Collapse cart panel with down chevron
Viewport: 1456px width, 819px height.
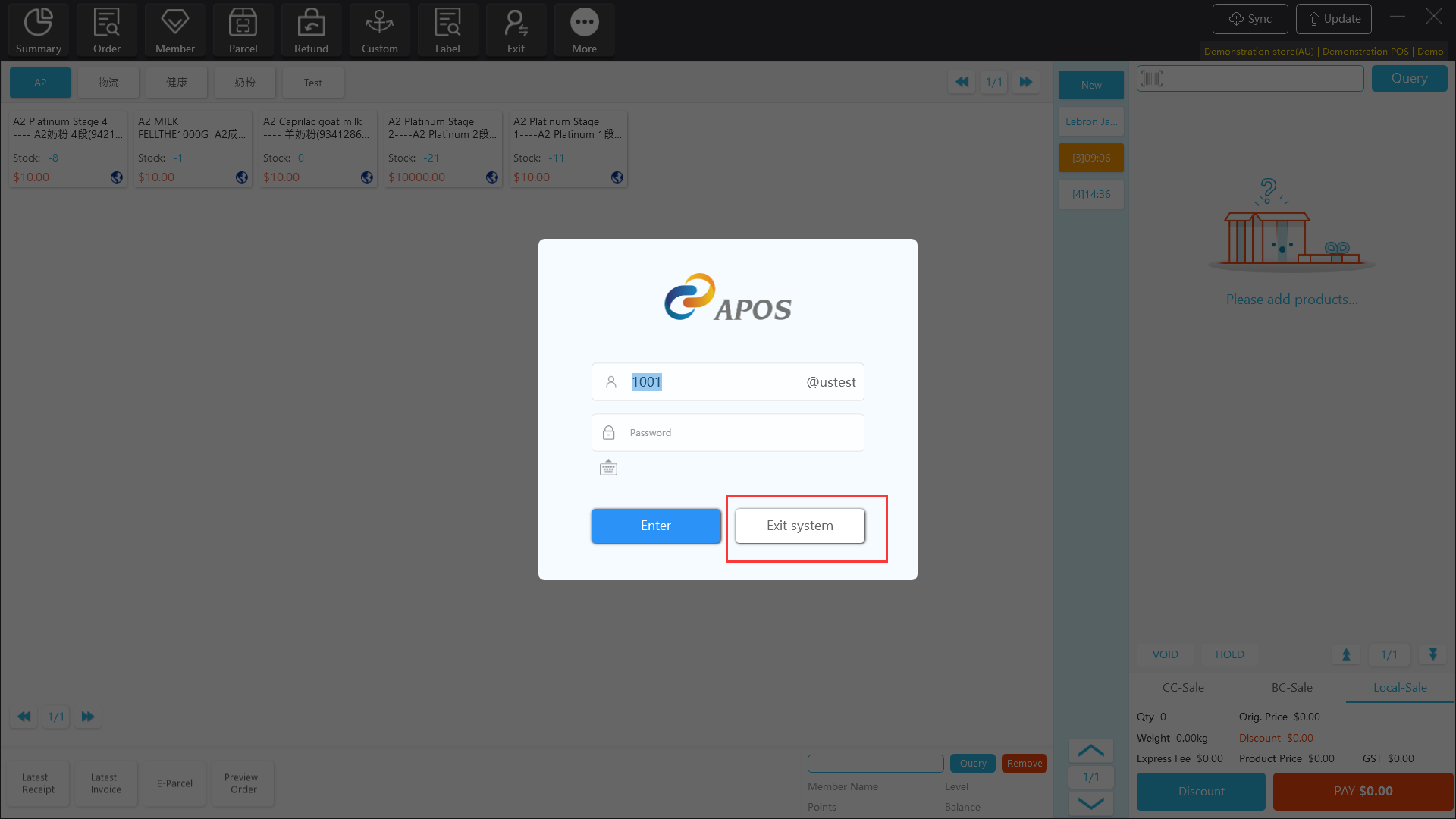[1090, 803]
